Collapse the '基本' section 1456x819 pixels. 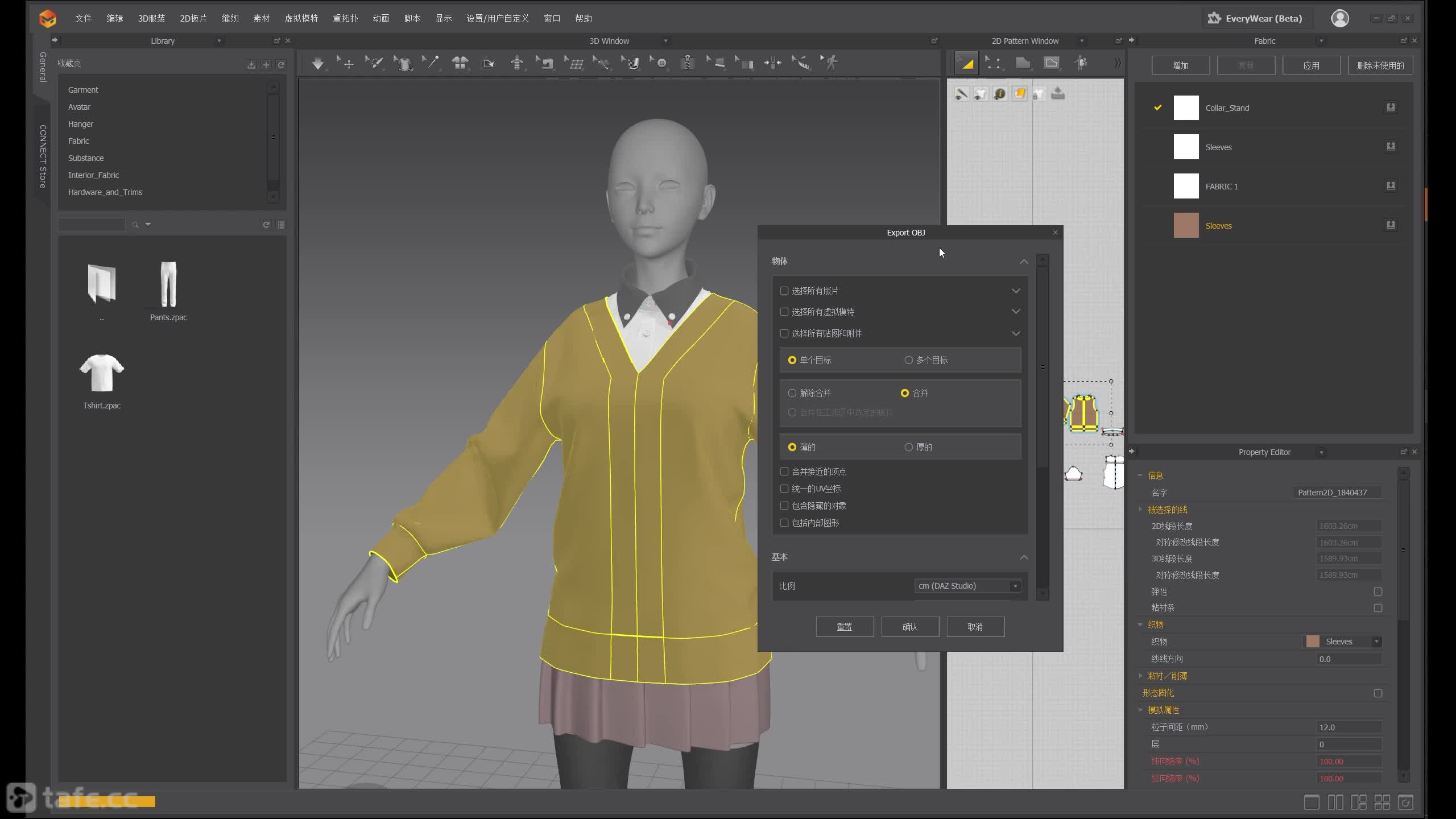[1024, 557]
